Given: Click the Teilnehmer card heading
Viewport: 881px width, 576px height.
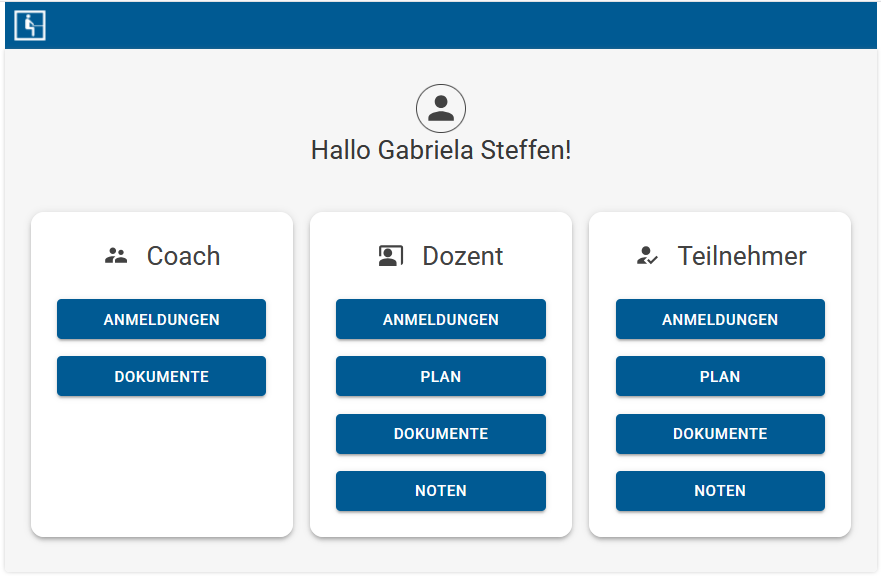Looking at the screenshot, I should (x=742, y=256).
